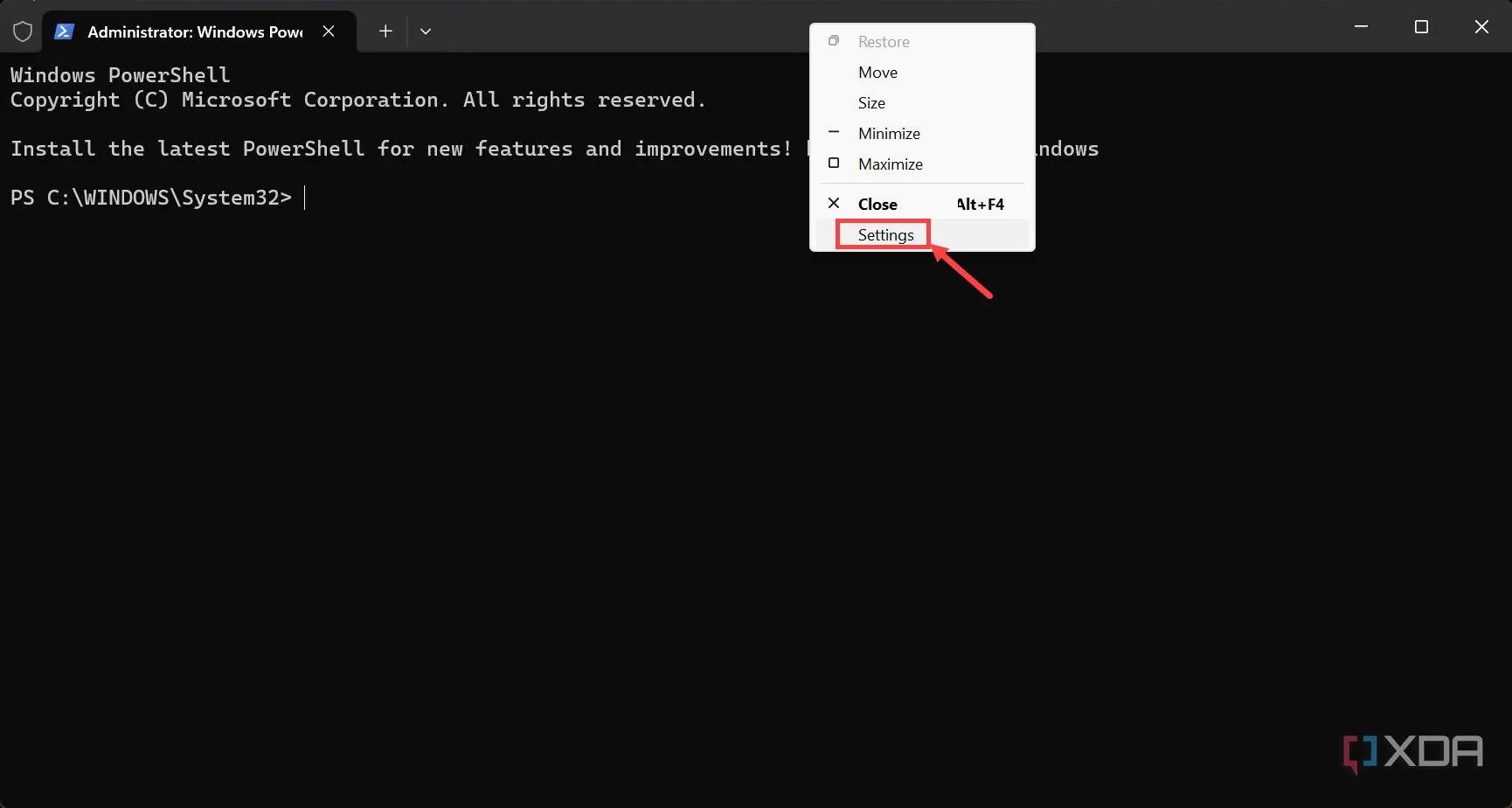Click the PS C:\WINDOWS\System32 prompt line
1512x808 pixels.
tap(151, 199)
